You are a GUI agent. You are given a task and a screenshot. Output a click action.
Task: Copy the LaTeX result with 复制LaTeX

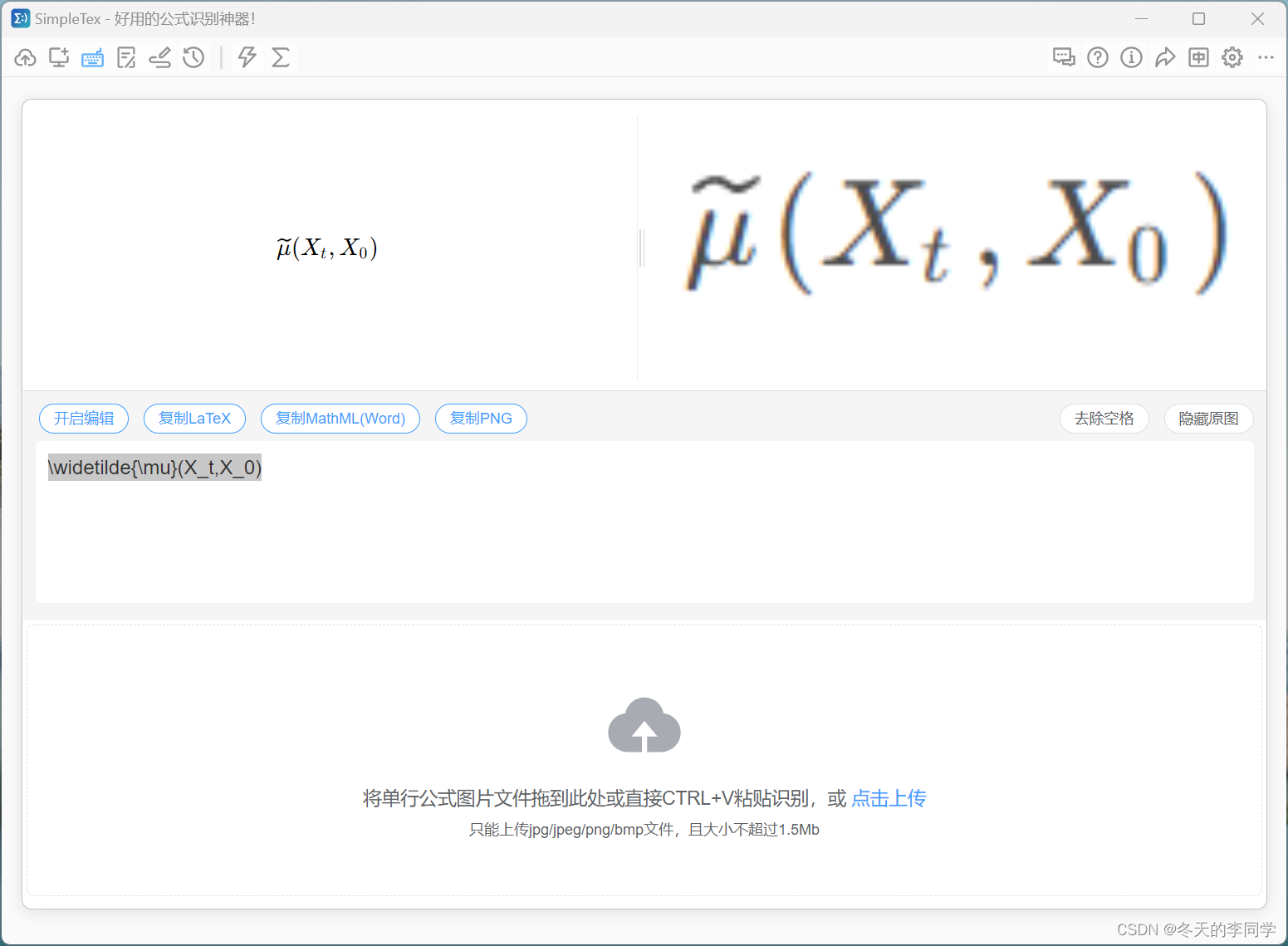[194, 418]
